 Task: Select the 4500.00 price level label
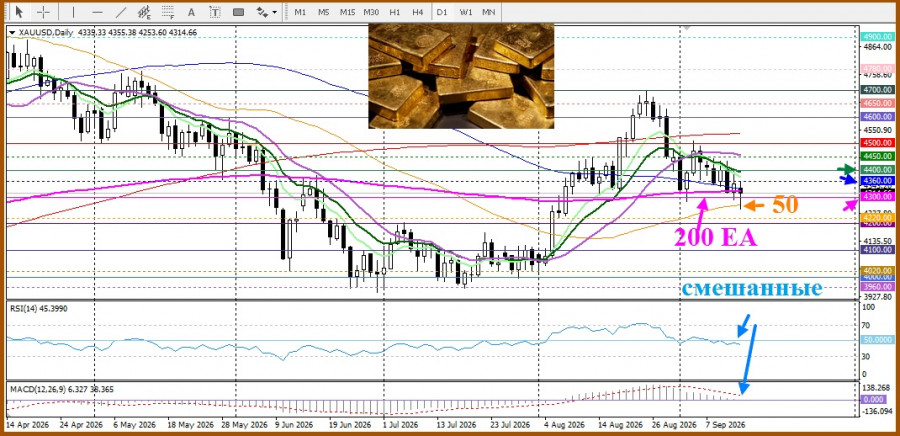pos(878,143)
